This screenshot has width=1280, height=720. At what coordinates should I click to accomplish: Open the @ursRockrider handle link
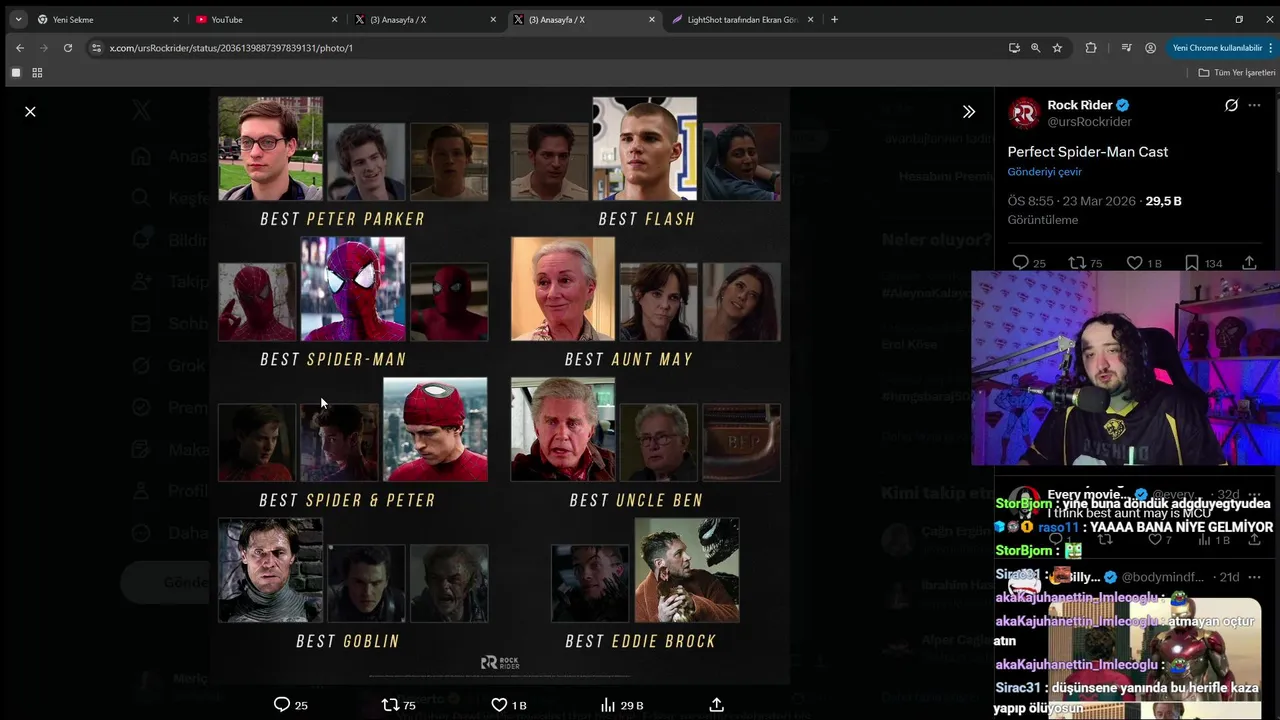click(1089, 121)
